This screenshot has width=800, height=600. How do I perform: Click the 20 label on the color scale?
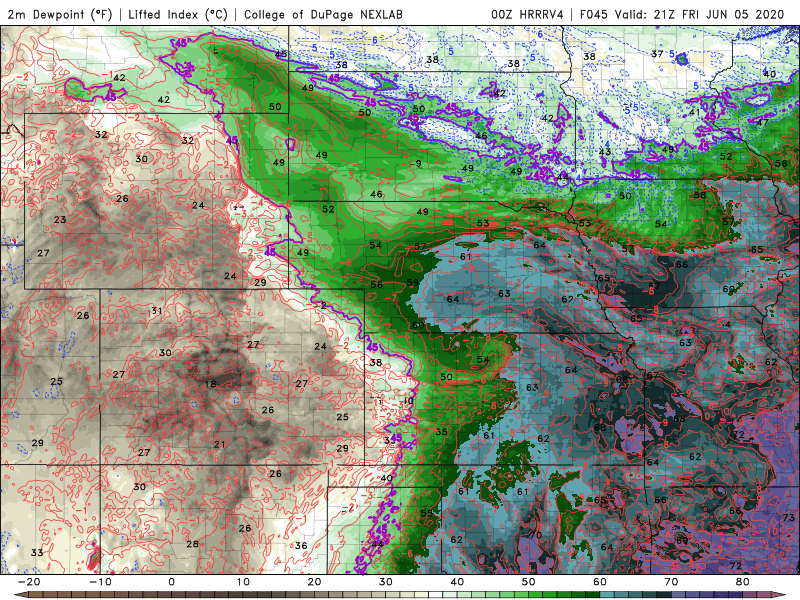[x=314, y=582]
